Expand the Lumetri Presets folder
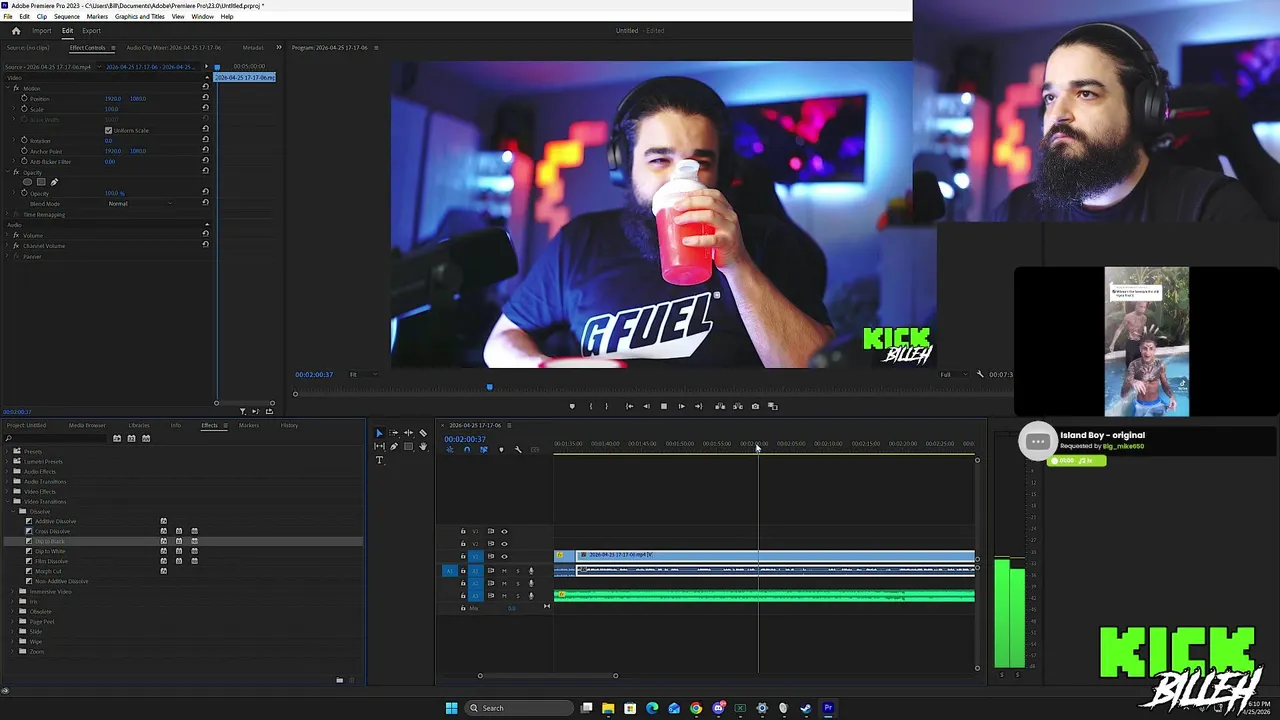 (7, 461)
